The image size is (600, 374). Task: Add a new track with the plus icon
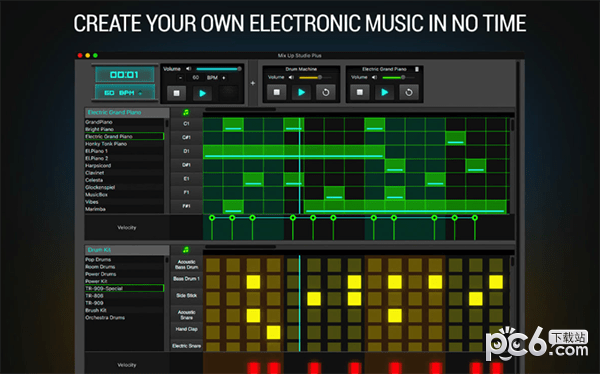[x=253, y=83]
